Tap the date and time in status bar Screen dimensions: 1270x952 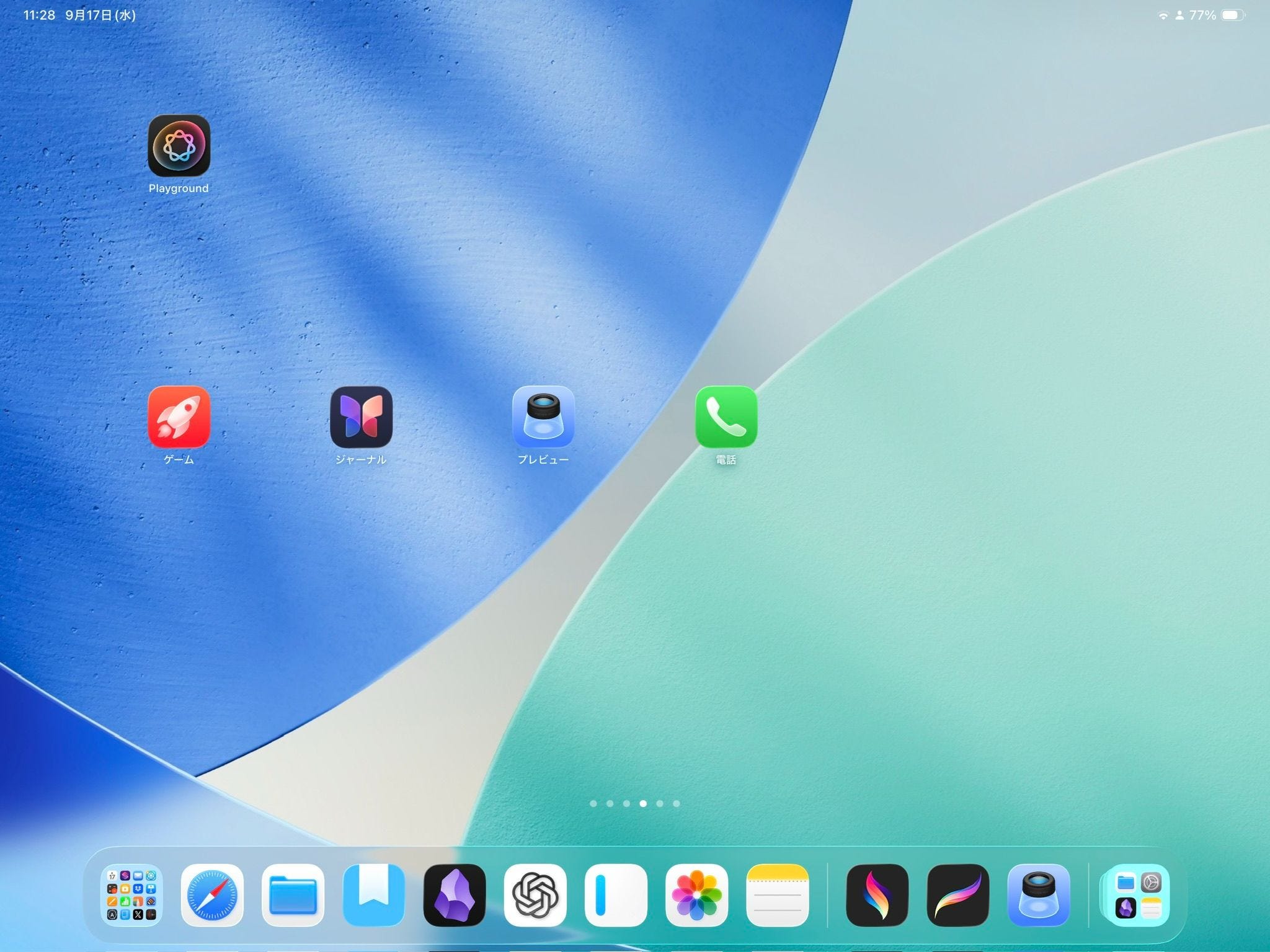click(79, 15)
